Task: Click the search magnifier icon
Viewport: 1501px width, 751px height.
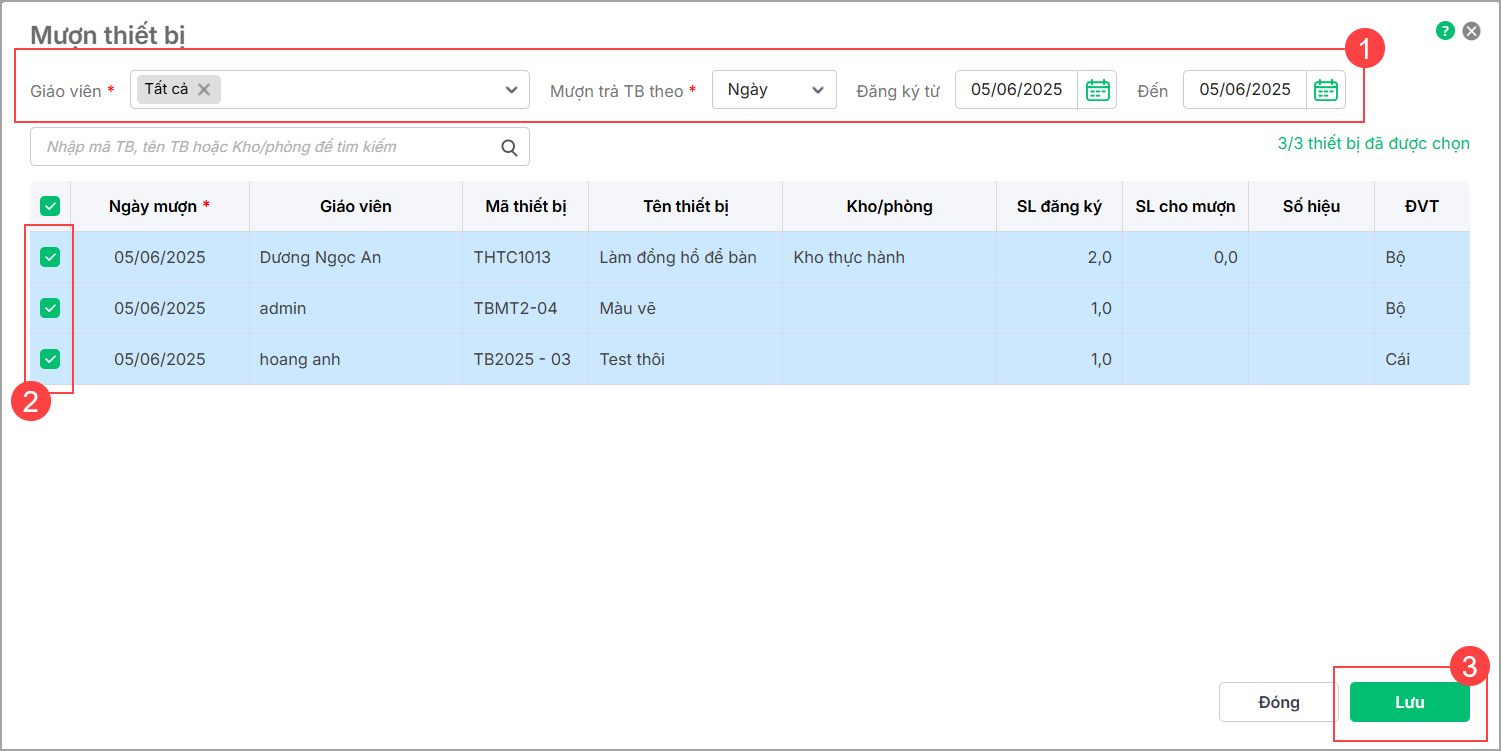Action: point(509,148)
